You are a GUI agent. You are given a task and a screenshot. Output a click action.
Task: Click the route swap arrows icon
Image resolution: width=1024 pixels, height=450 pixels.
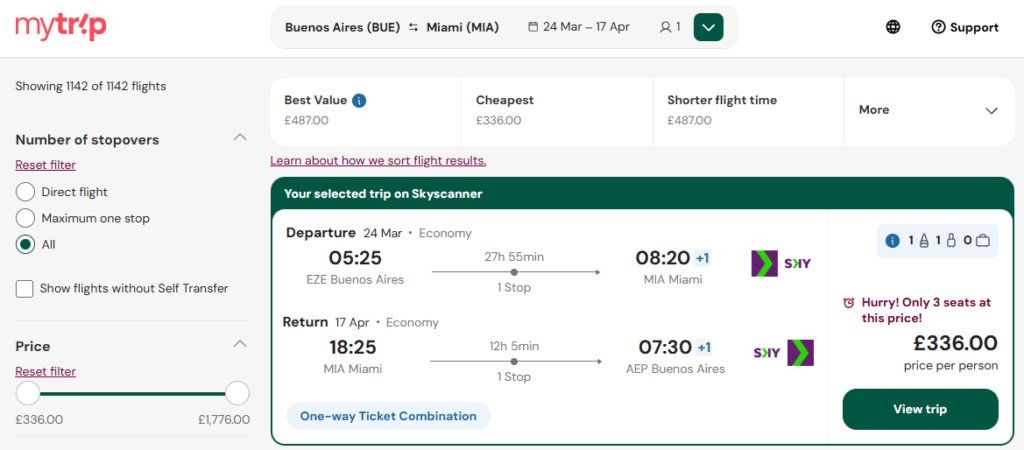[x=413, y=27]
